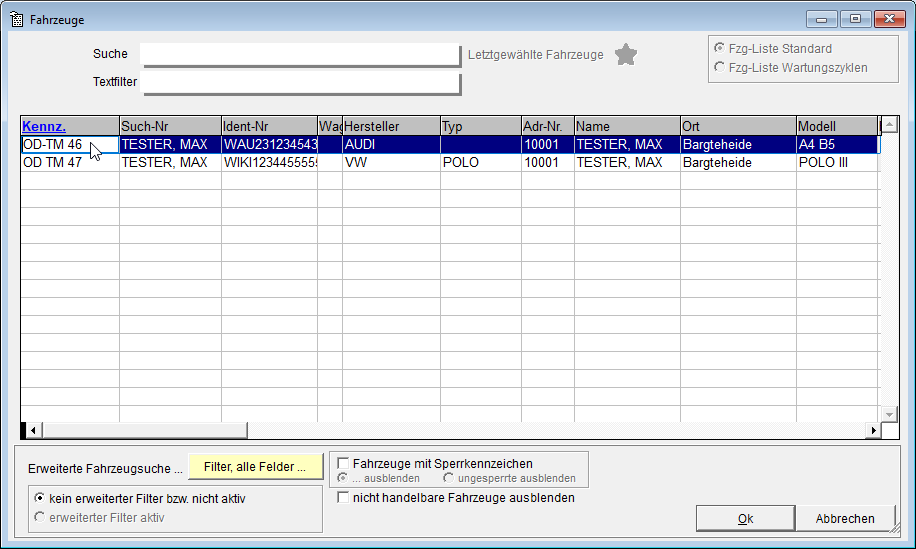Click Bargteheide in the VW row
The width and height of the screenshot is (916, 549).
tap(738, 162)
